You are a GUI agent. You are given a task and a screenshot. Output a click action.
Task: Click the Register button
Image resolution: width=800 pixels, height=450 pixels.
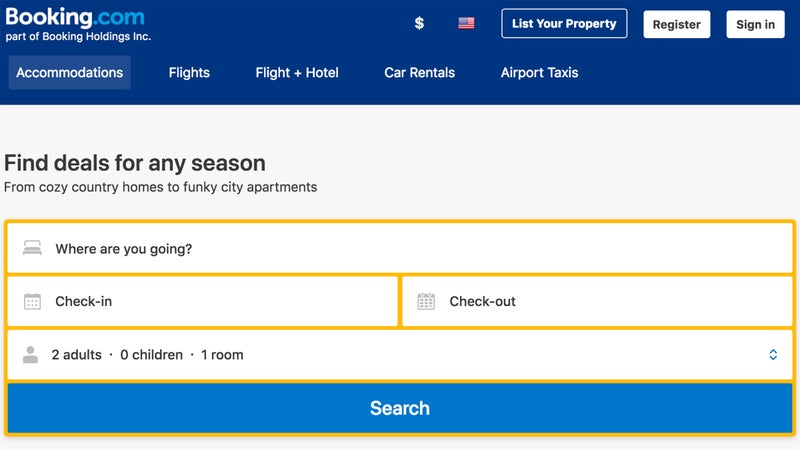pos(677,24)
